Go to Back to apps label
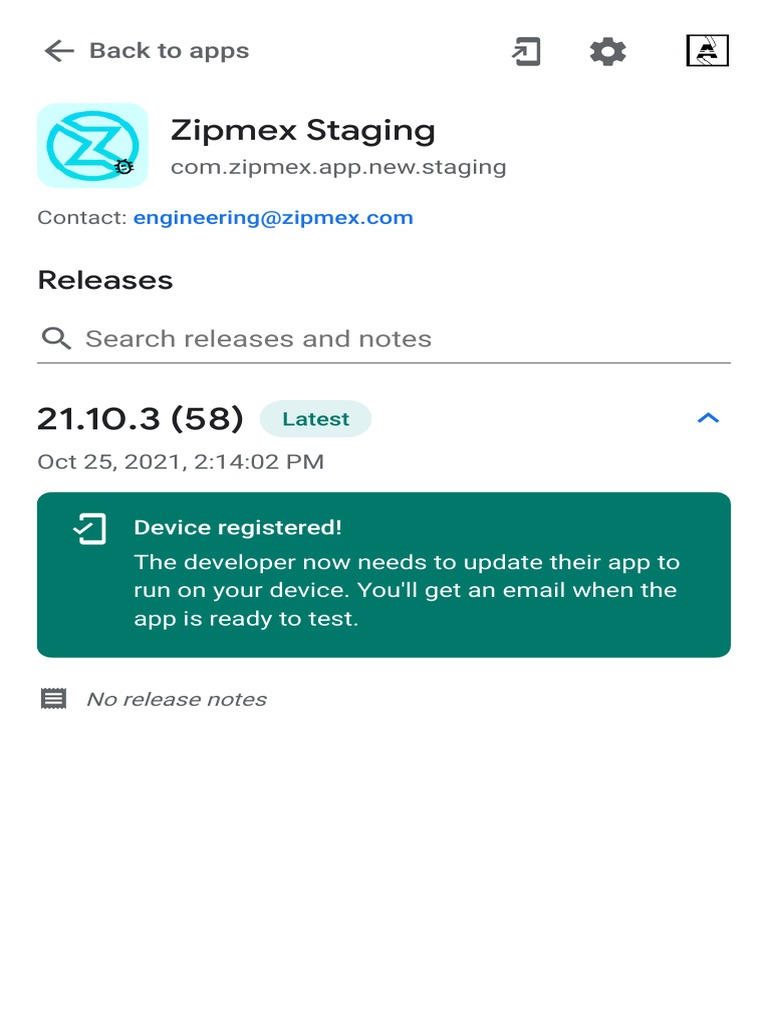 click(169, 51)
